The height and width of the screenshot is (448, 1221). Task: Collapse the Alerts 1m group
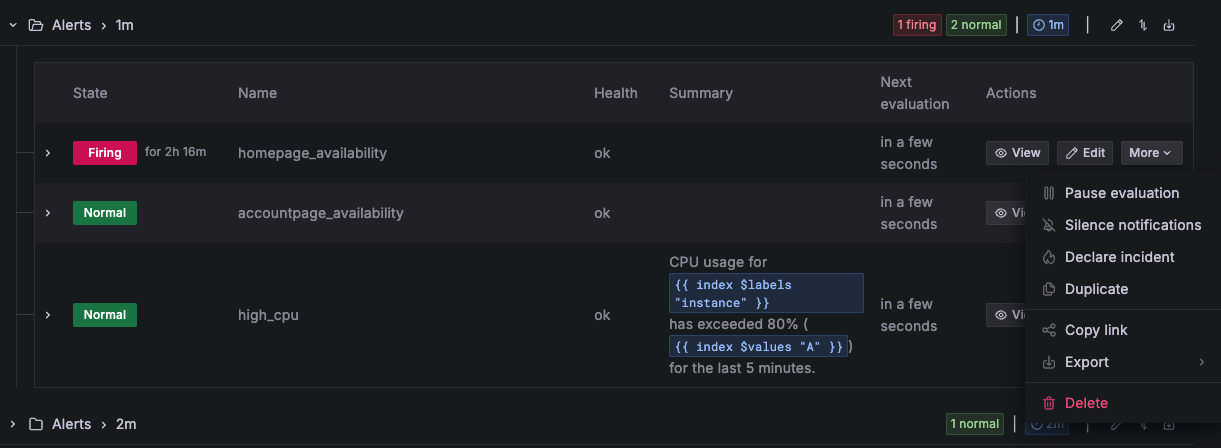tap(13, 25)
